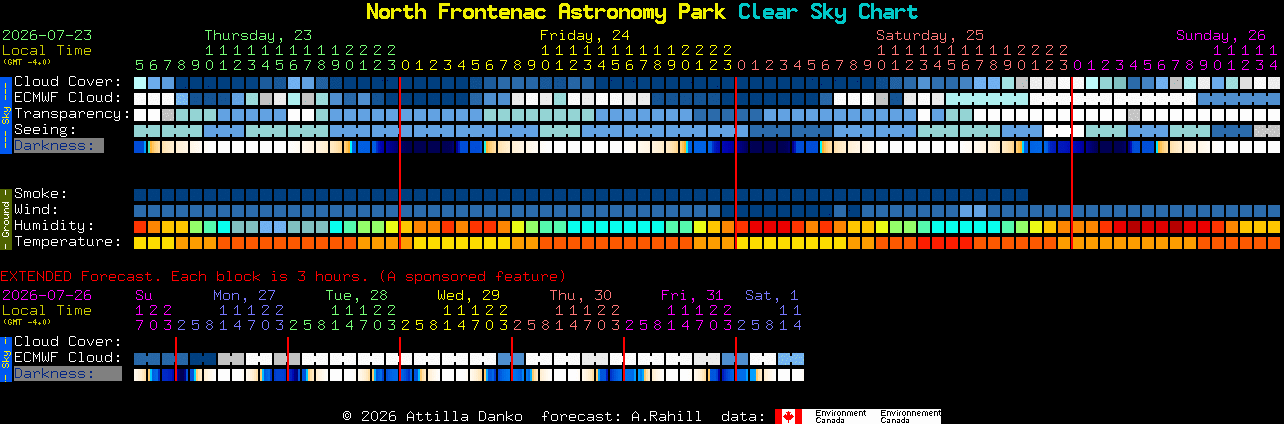Open the highlighted Darkness label in main chart
The height and width of the screenshot is (424, 1284).
pos(58,145)
